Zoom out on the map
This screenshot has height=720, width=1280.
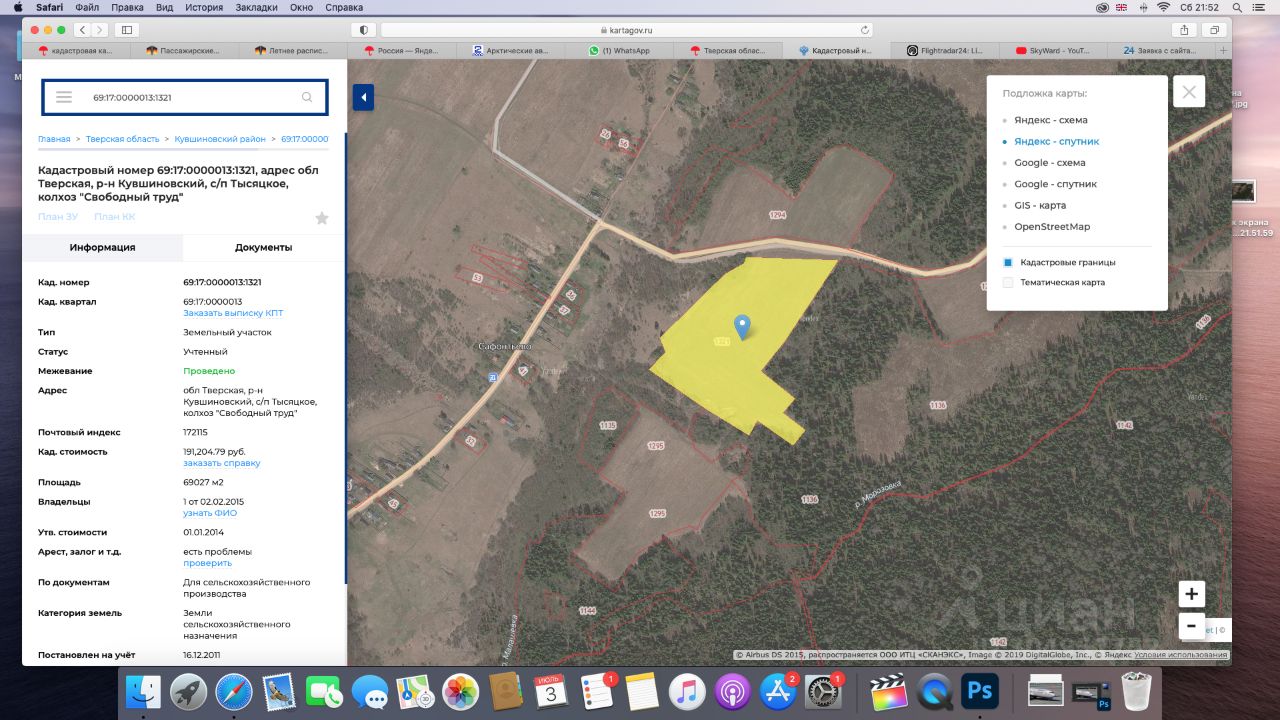pos(1191,626)
